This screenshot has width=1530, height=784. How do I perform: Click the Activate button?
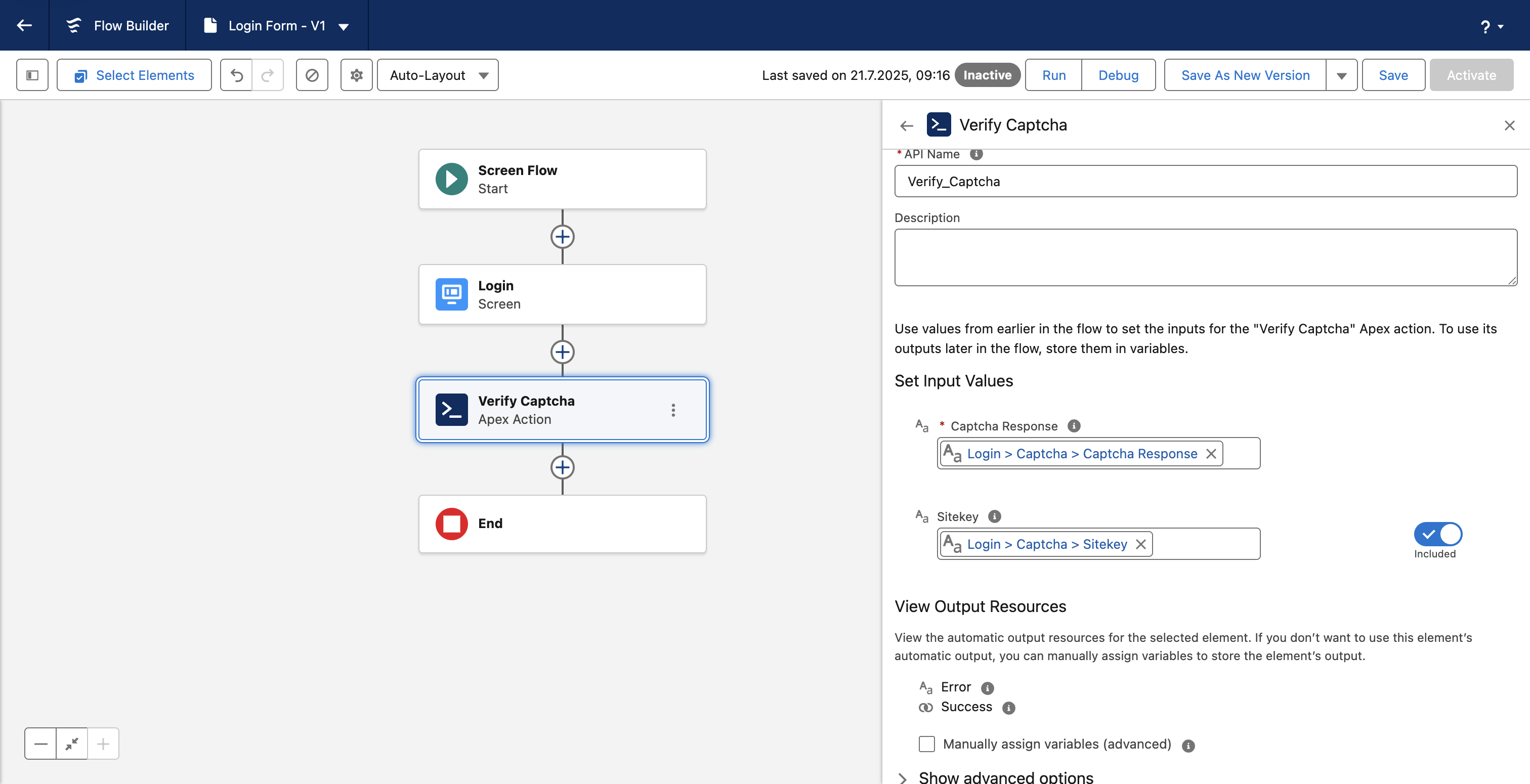click(x=1471, y=75)
